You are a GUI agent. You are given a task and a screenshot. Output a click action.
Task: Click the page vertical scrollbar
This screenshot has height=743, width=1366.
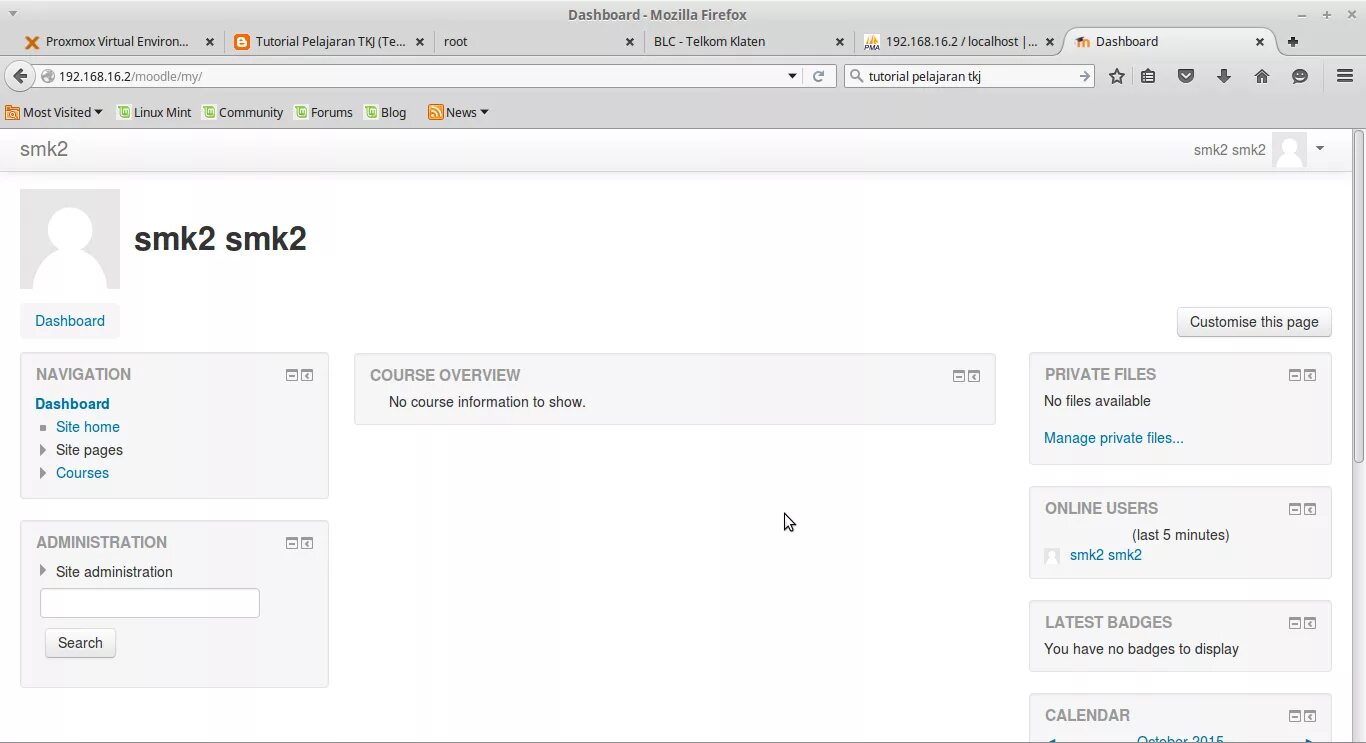[x=1358, y=295]
